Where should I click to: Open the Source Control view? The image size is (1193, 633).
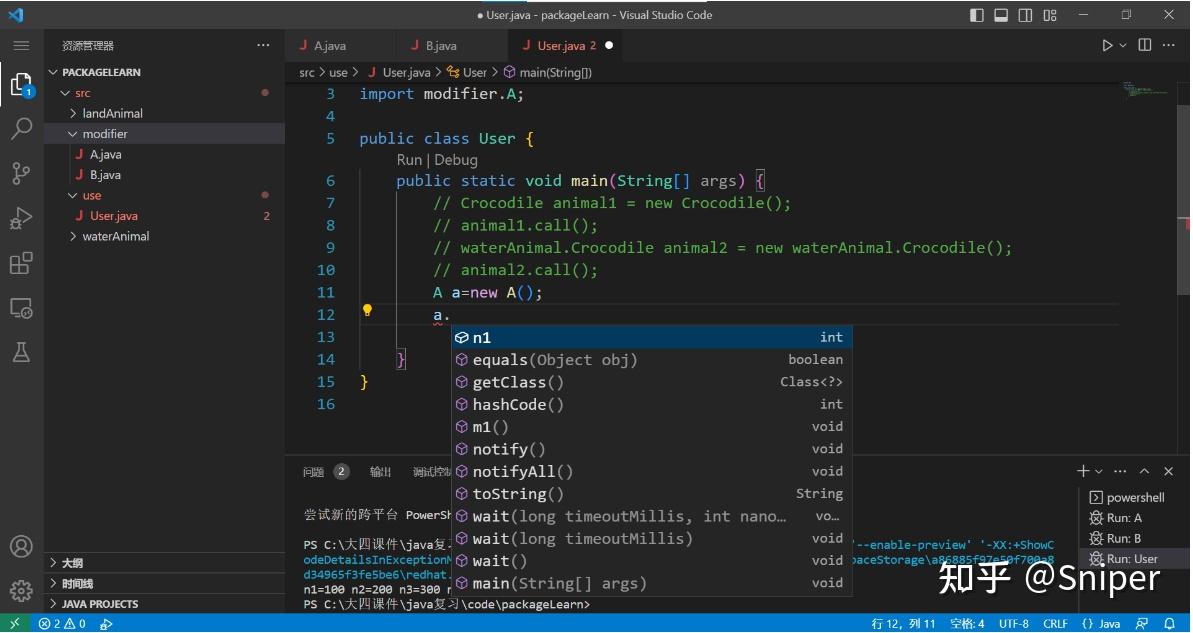[x=21, y=173]
